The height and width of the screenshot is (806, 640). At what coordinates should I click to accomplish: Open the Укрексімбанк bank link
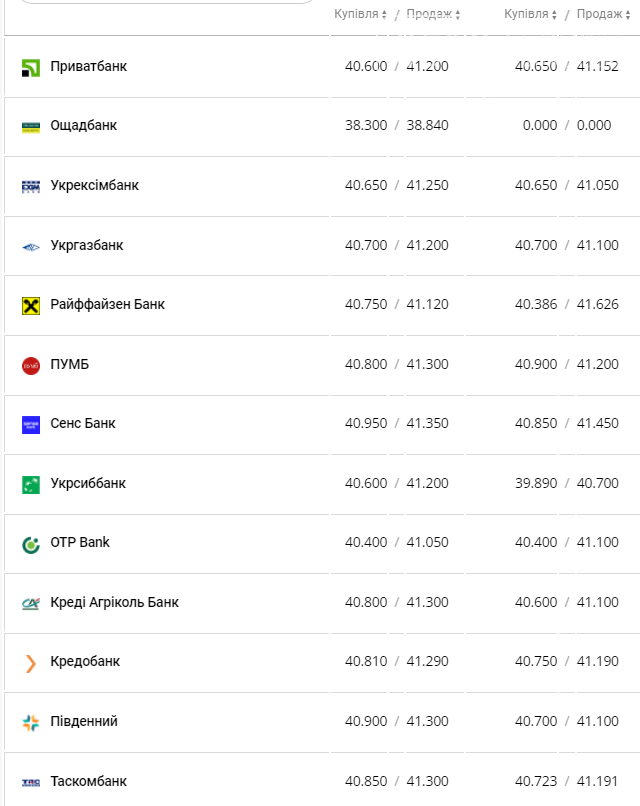[94, 186]
